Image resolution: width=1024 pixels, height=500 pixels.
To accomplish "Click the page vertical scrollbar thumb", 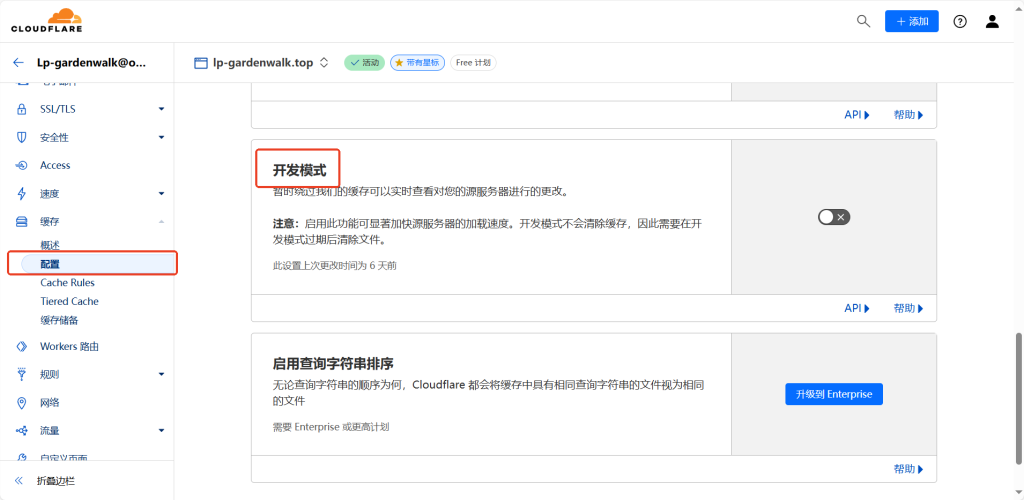I will tap(1017, 399).
